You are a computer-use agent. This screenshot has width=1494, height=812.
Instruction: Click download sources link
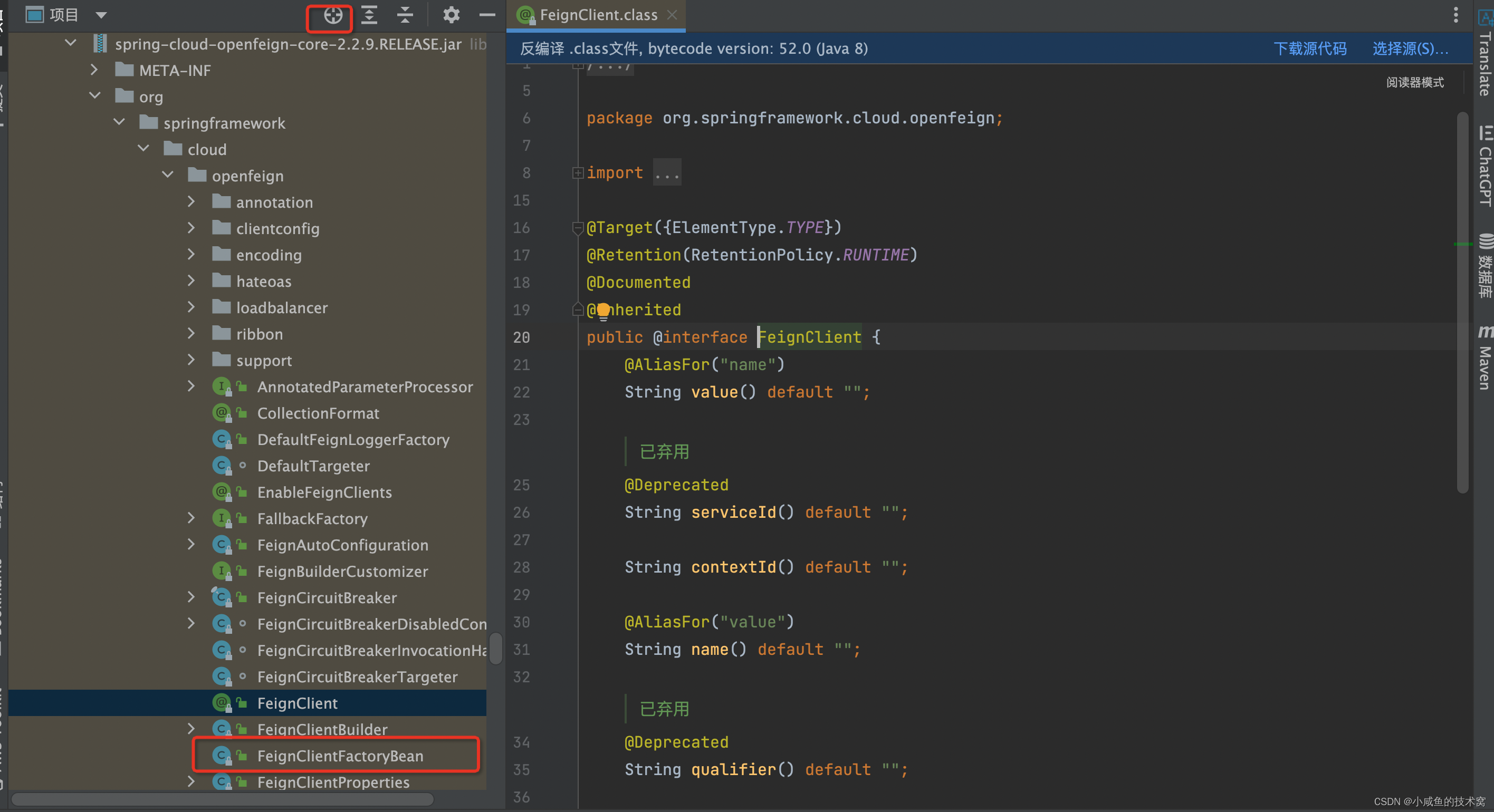coord(1309,49)
